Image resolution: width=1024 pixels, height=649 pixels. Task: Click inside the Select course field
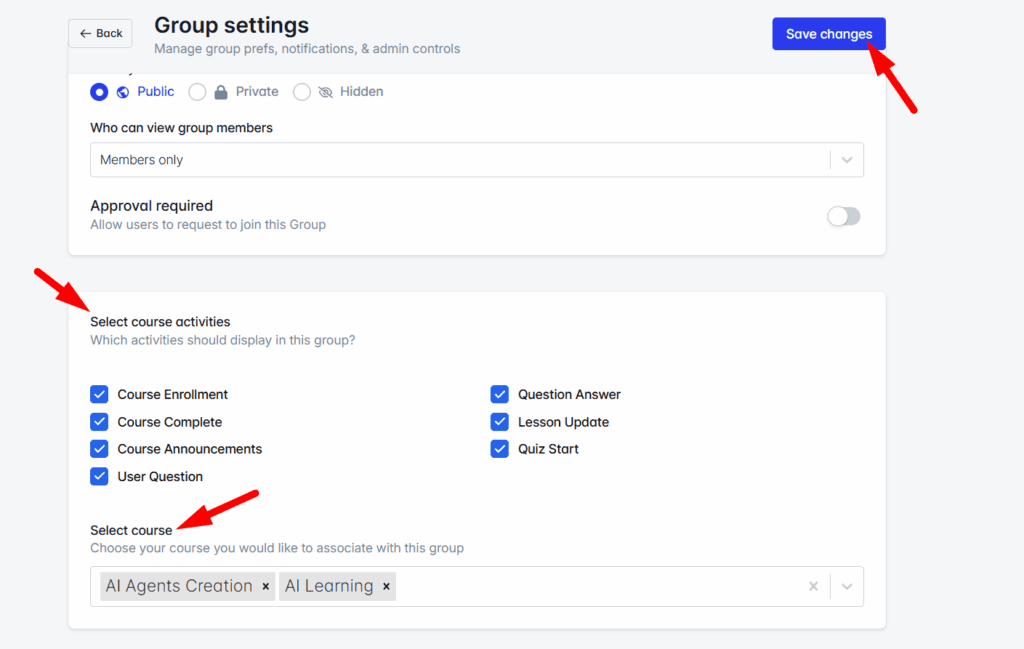600,586
